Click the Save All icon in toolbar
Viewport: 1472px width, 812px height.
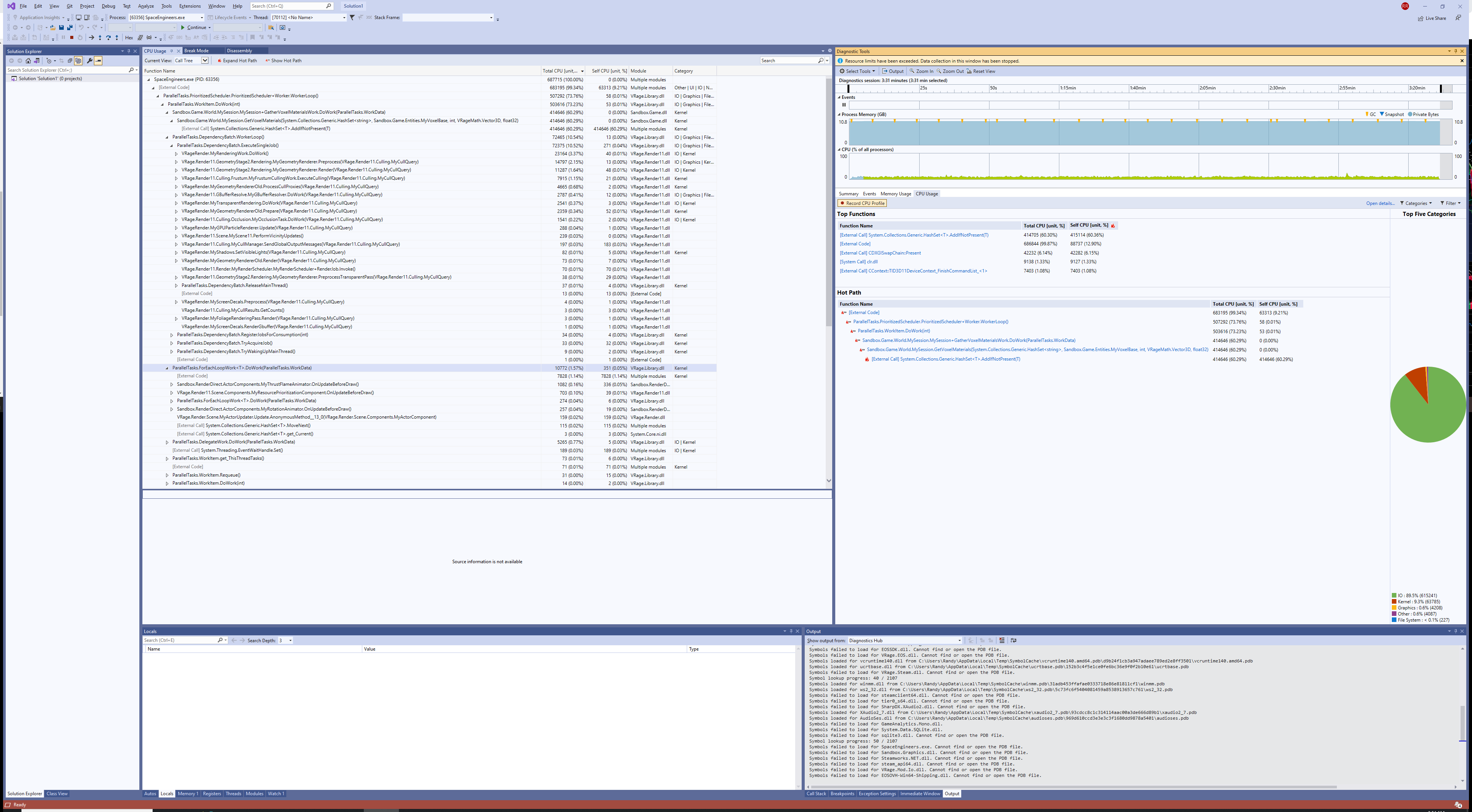point(70,27)
